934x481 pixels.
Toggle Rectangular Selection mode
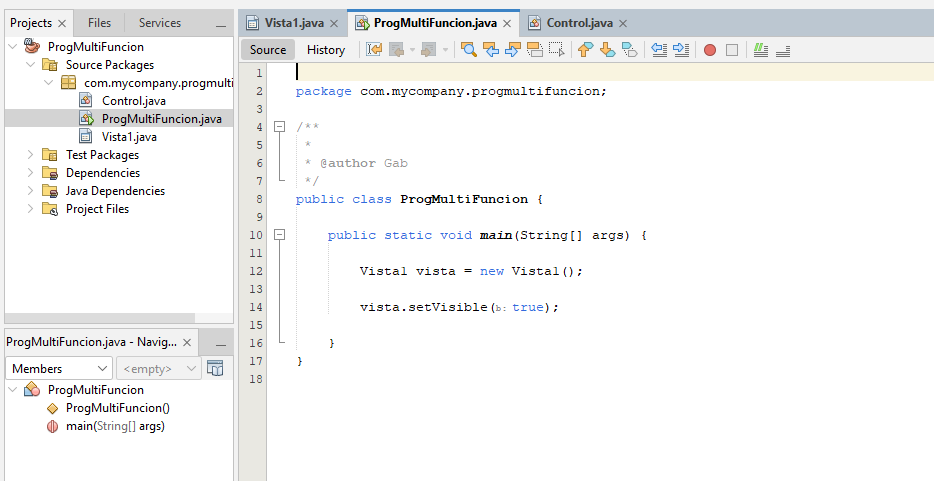pyautogui.click(x=556, y=50)
